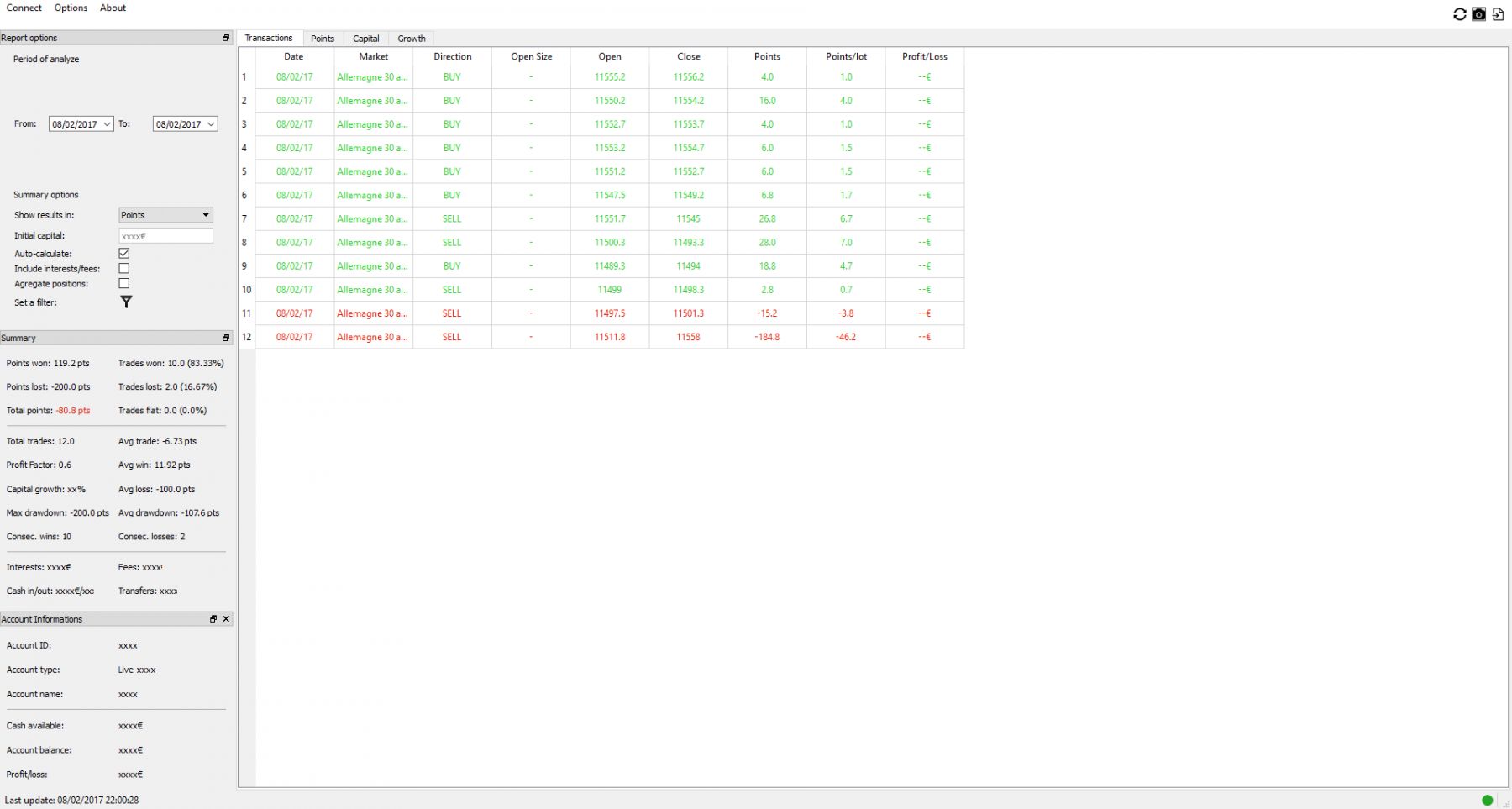The width and height of the screenshot is (1512, 809).
Task: Sort by the Date column header
Action: (294, 56)
